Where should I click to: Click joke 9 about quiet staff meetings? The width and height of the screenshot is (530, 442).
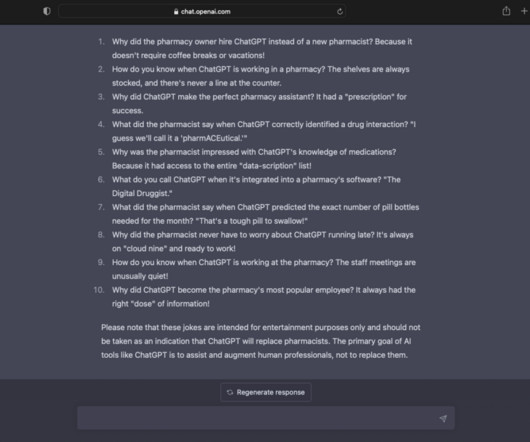point(264,269)
